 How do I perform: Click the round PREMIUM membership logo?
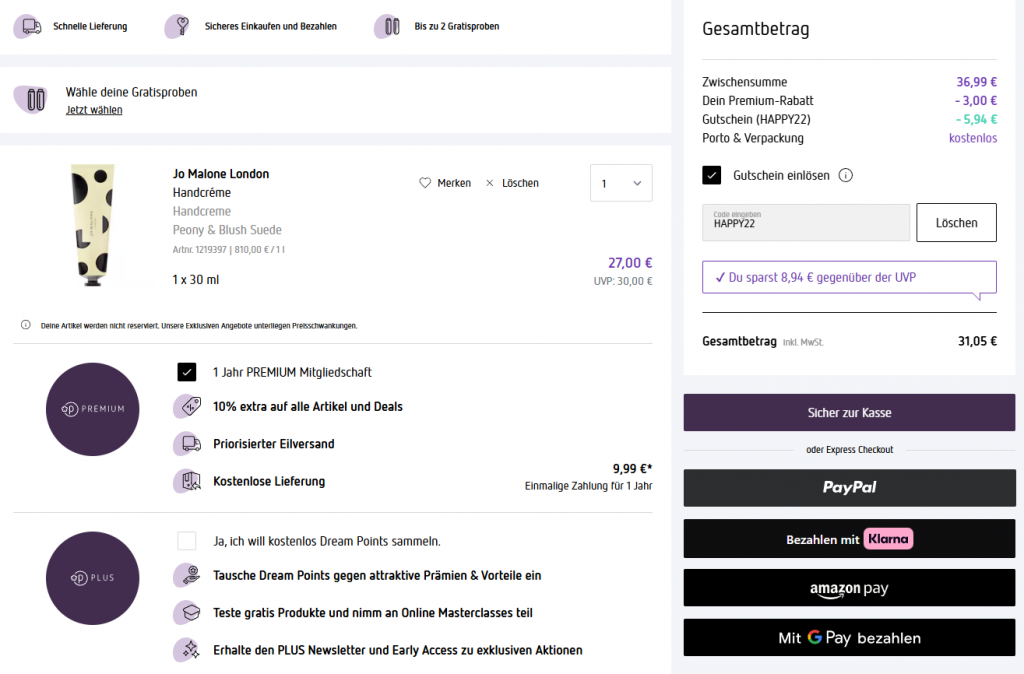click(x=92, y=409)
